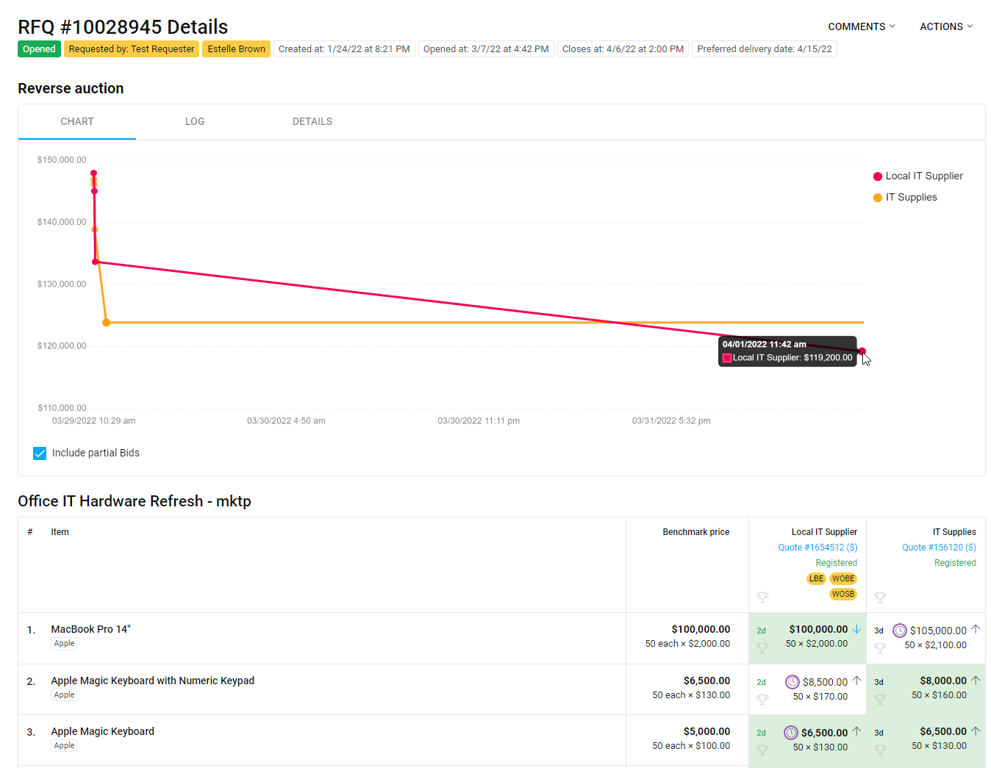
Task: Toggle Local IT Supplier legend series
Action: [x=918, y=176]
